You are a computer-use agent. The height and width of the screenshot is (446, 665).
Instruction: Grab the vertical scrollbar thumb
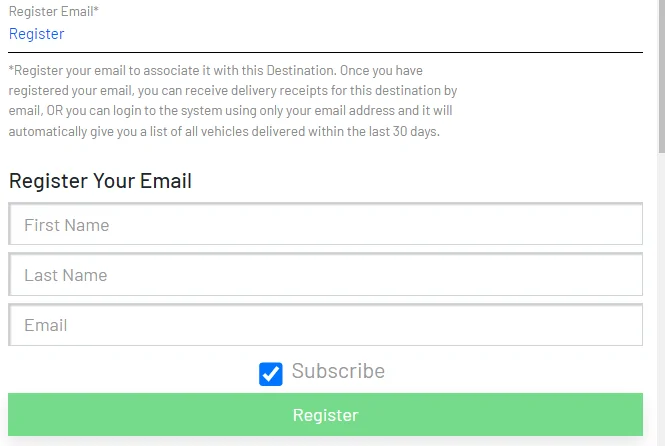[x=661, y=76]
